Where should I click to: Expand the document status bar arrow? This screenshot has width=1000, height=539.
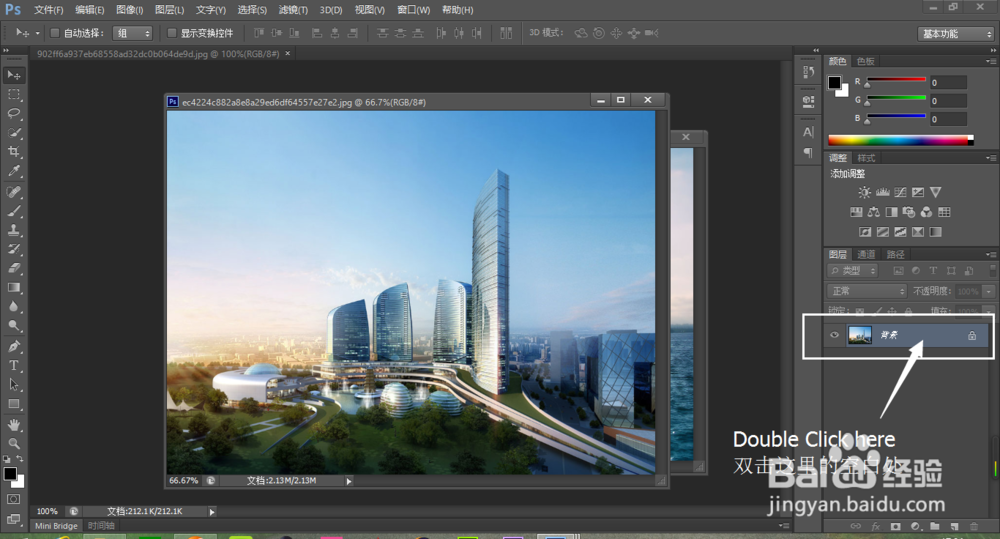pos(349,481)
